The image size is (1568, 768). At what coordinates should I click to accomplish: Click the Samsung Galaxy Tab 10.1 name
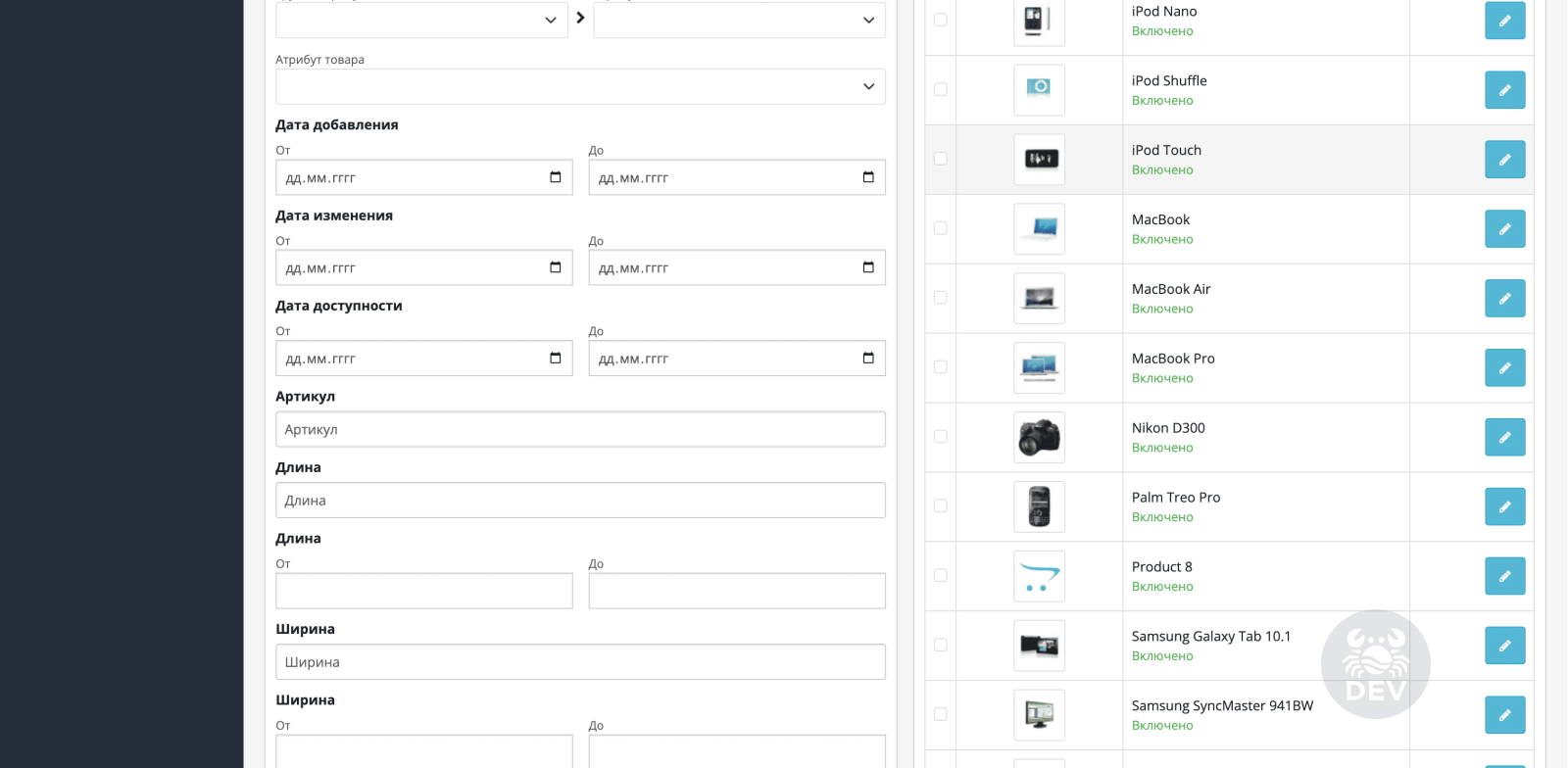(1211, 637)
